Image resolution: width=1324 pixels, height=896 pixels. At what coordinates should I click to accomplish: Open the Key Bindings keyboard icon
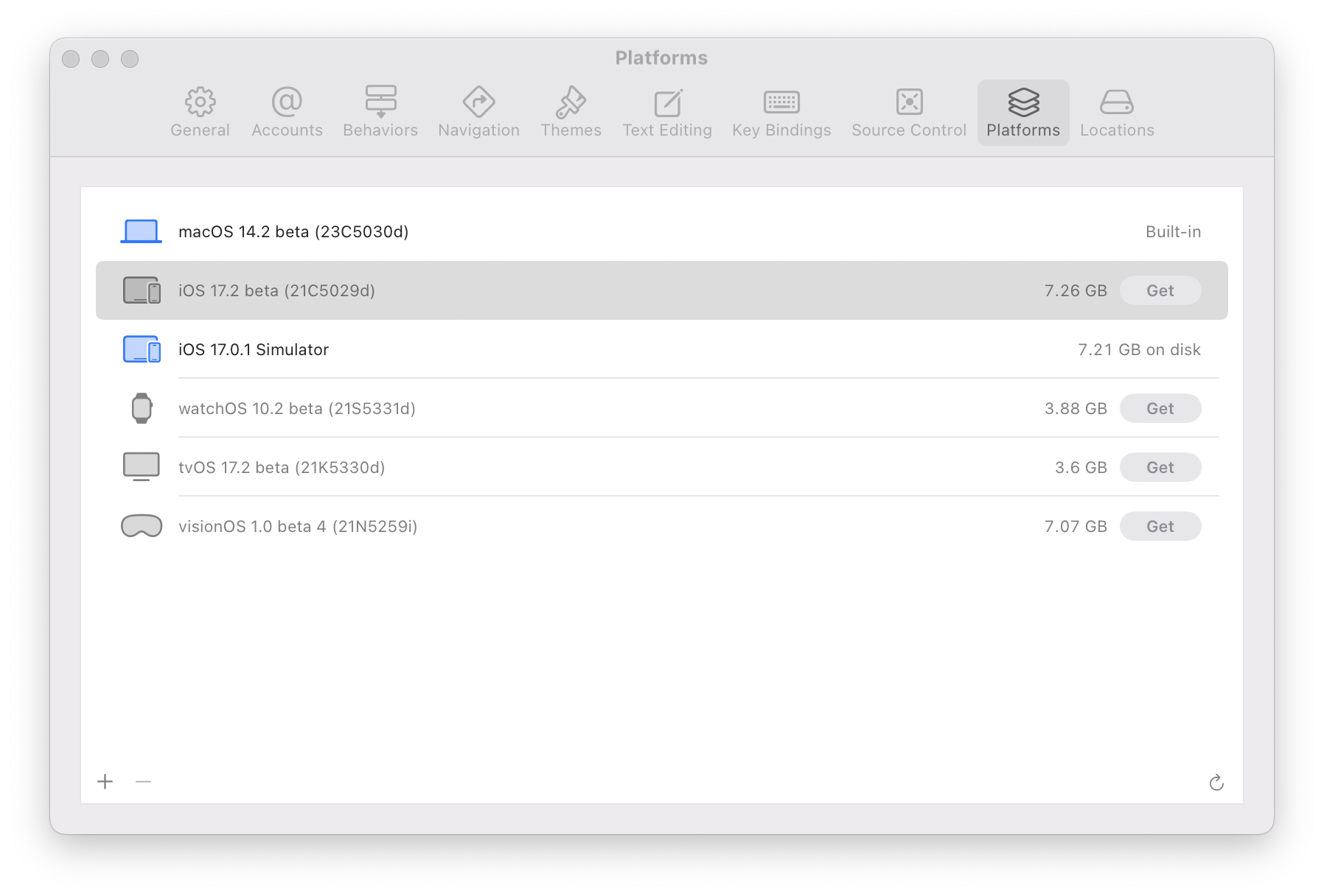click(781, 102)
